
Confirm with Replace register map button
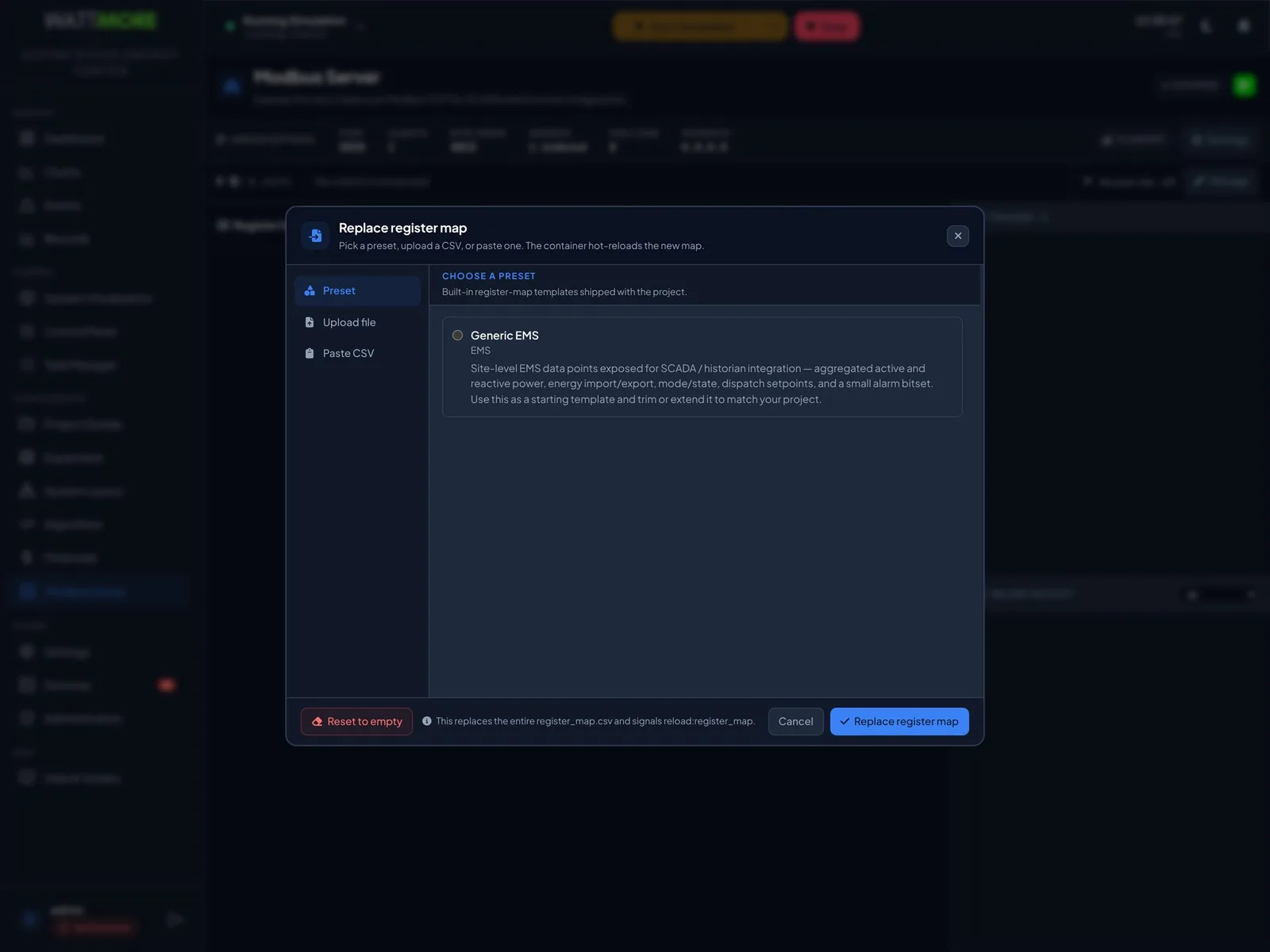[x=899, y=721]
